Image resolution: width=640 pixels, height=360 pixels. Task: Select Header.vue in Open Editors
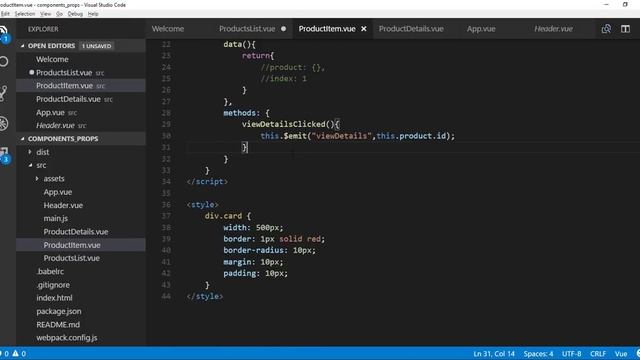81,126
